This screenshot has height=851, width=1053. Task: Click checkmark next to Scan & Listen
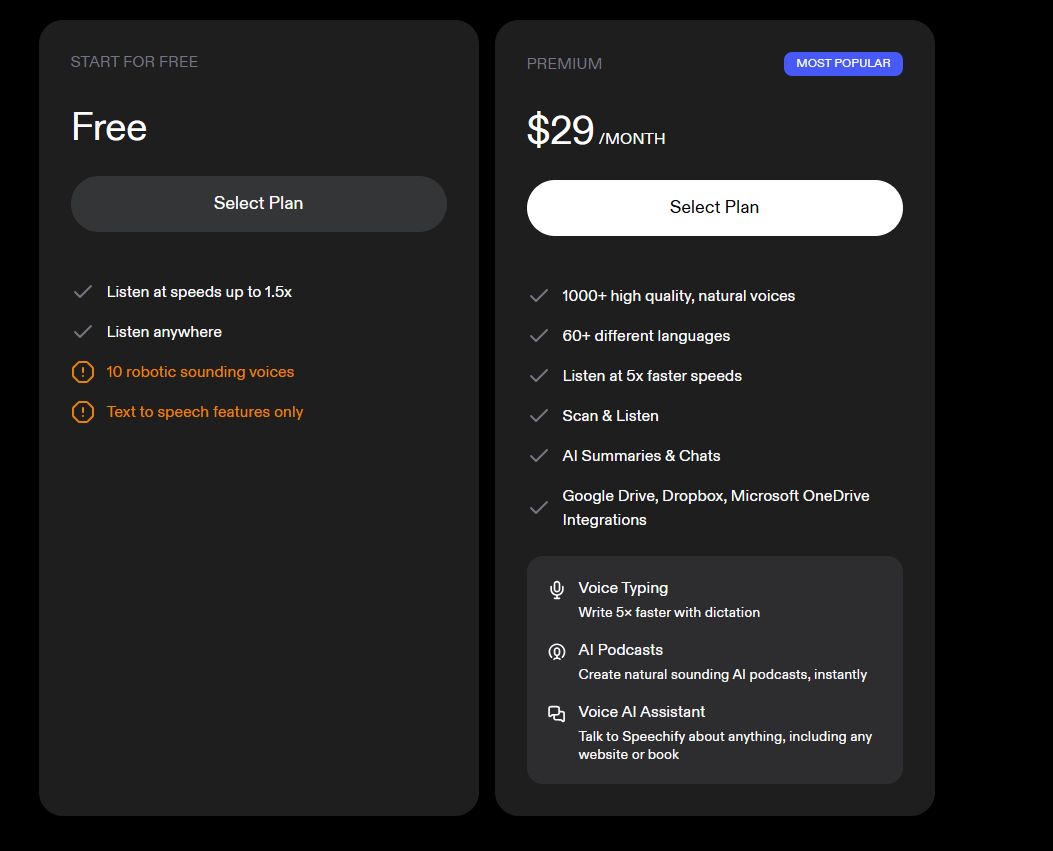point(539,416)
